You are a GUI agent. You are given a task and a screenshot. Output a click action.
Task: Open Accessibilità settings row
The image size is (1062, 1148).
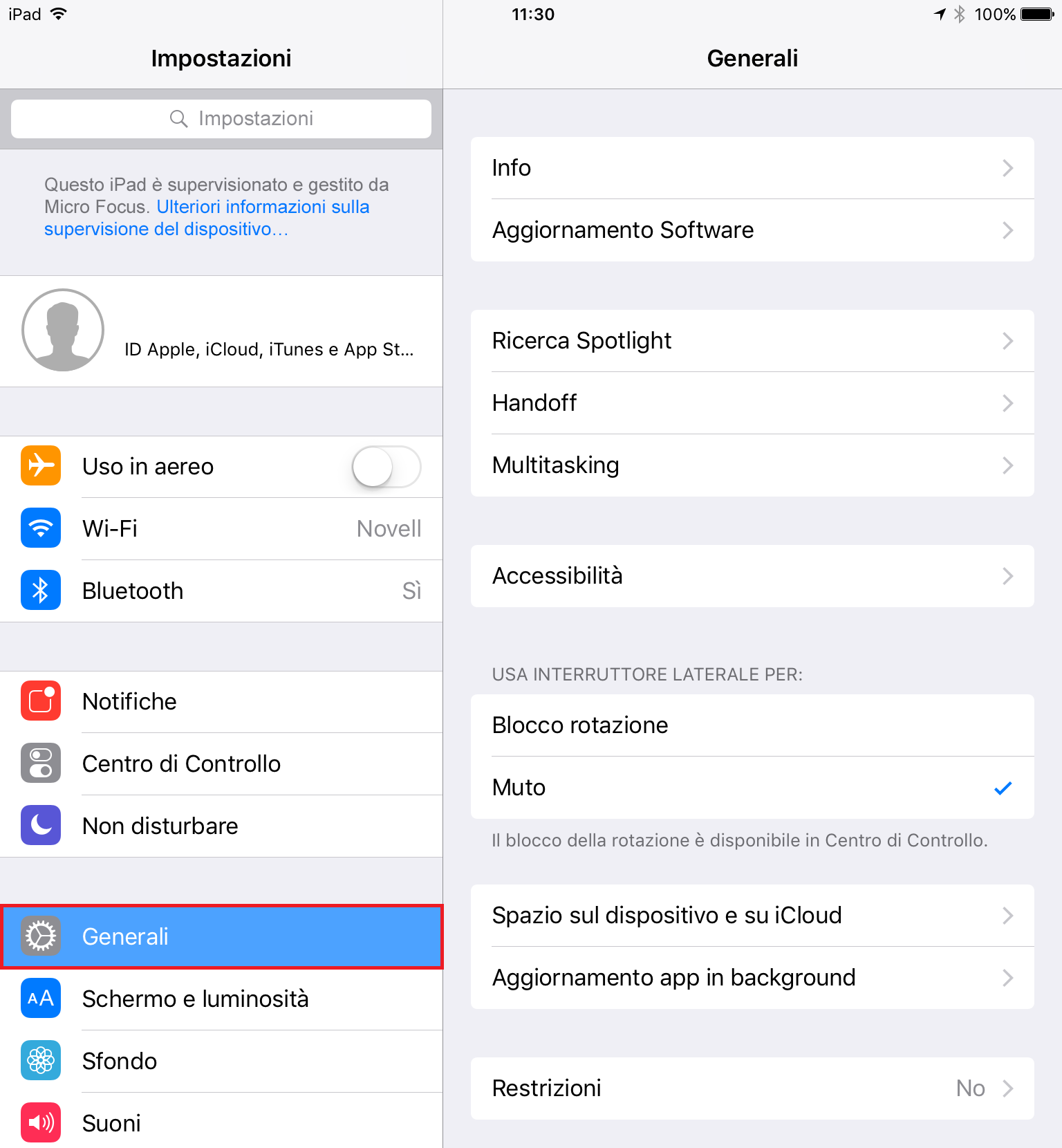coord(752,576)
